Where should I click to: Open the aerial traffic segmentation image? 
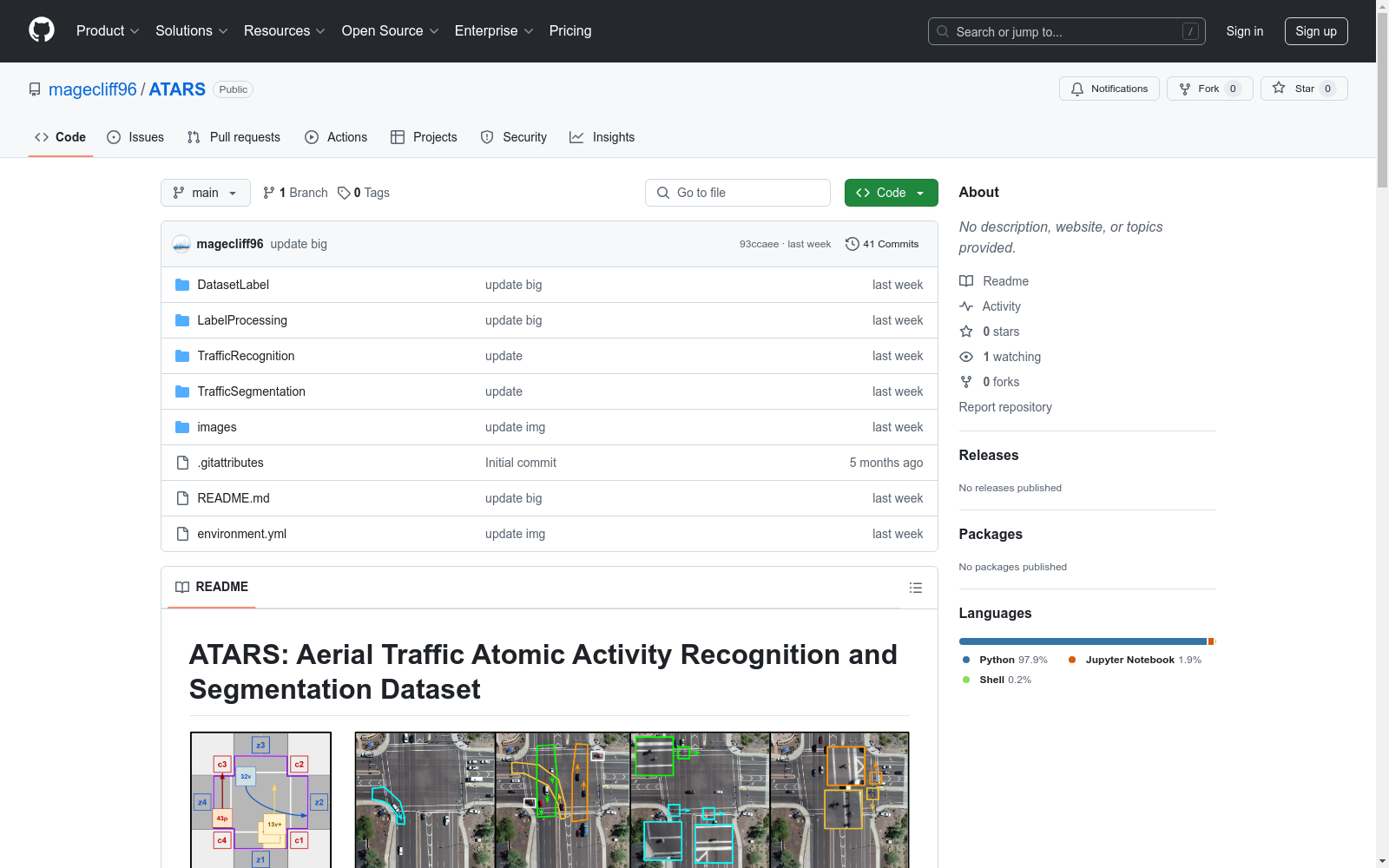tap(632, 799)
